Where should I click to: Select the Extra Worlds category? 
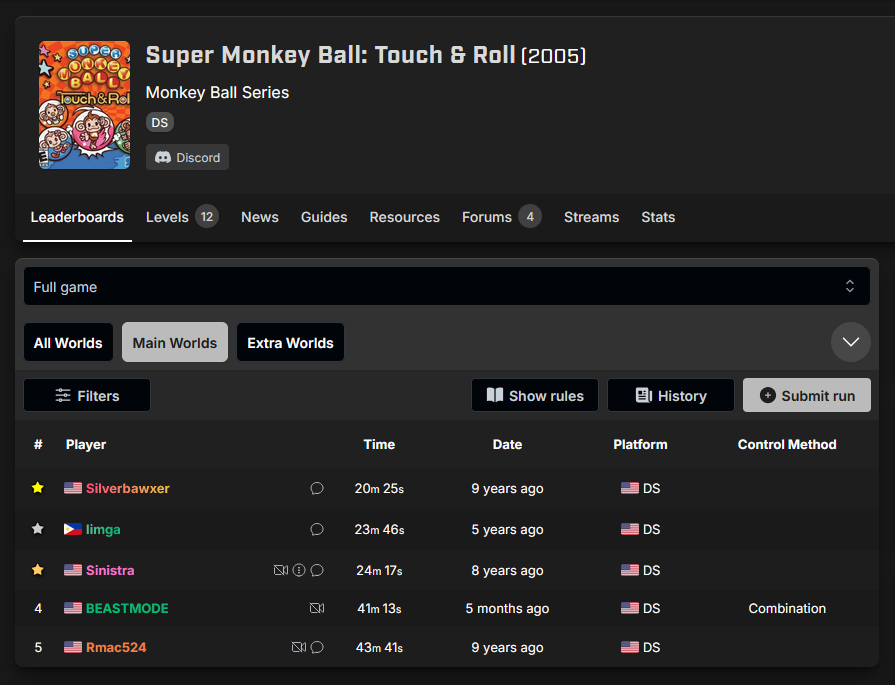[x=291, y=342]
